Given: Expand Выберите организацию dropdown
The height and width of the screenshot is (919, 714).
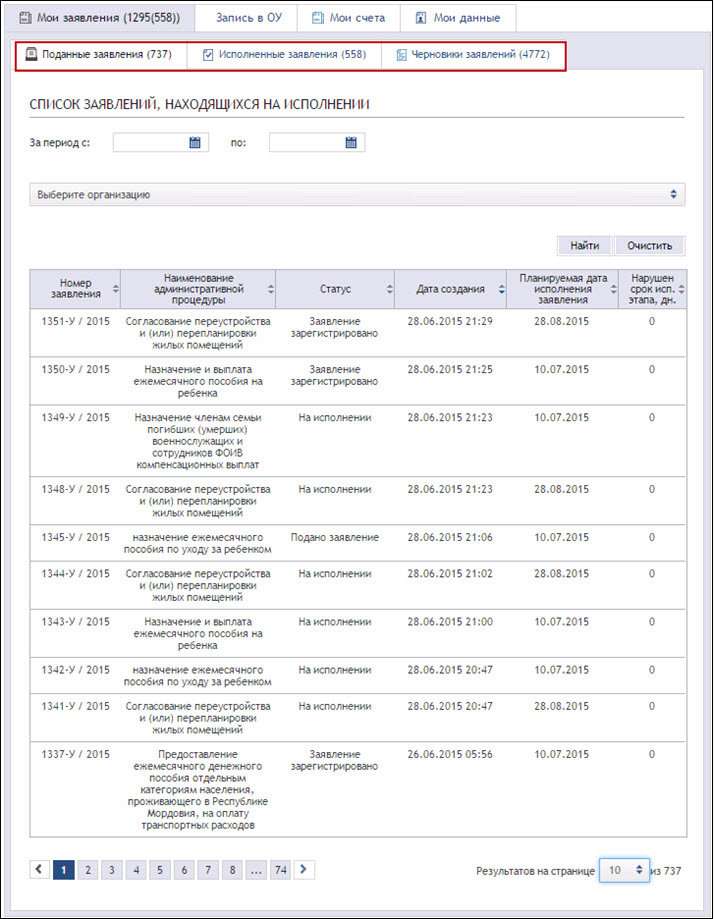Looking at the screenshot, I should [357, 195].
